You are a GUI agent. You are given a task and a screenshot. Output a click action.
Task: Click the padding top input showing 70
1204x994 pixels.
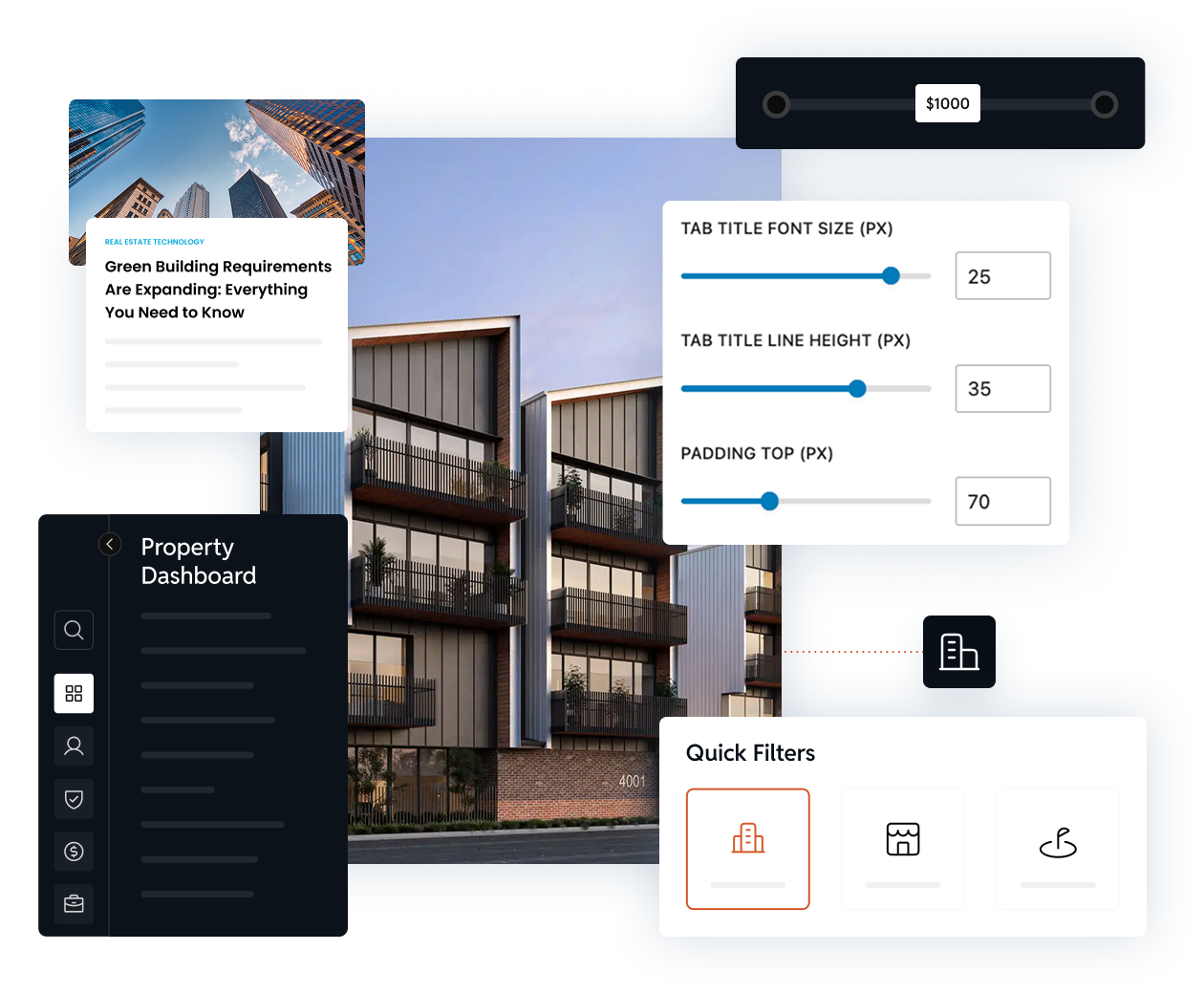pyautogui.click(x=1003, y=501)
